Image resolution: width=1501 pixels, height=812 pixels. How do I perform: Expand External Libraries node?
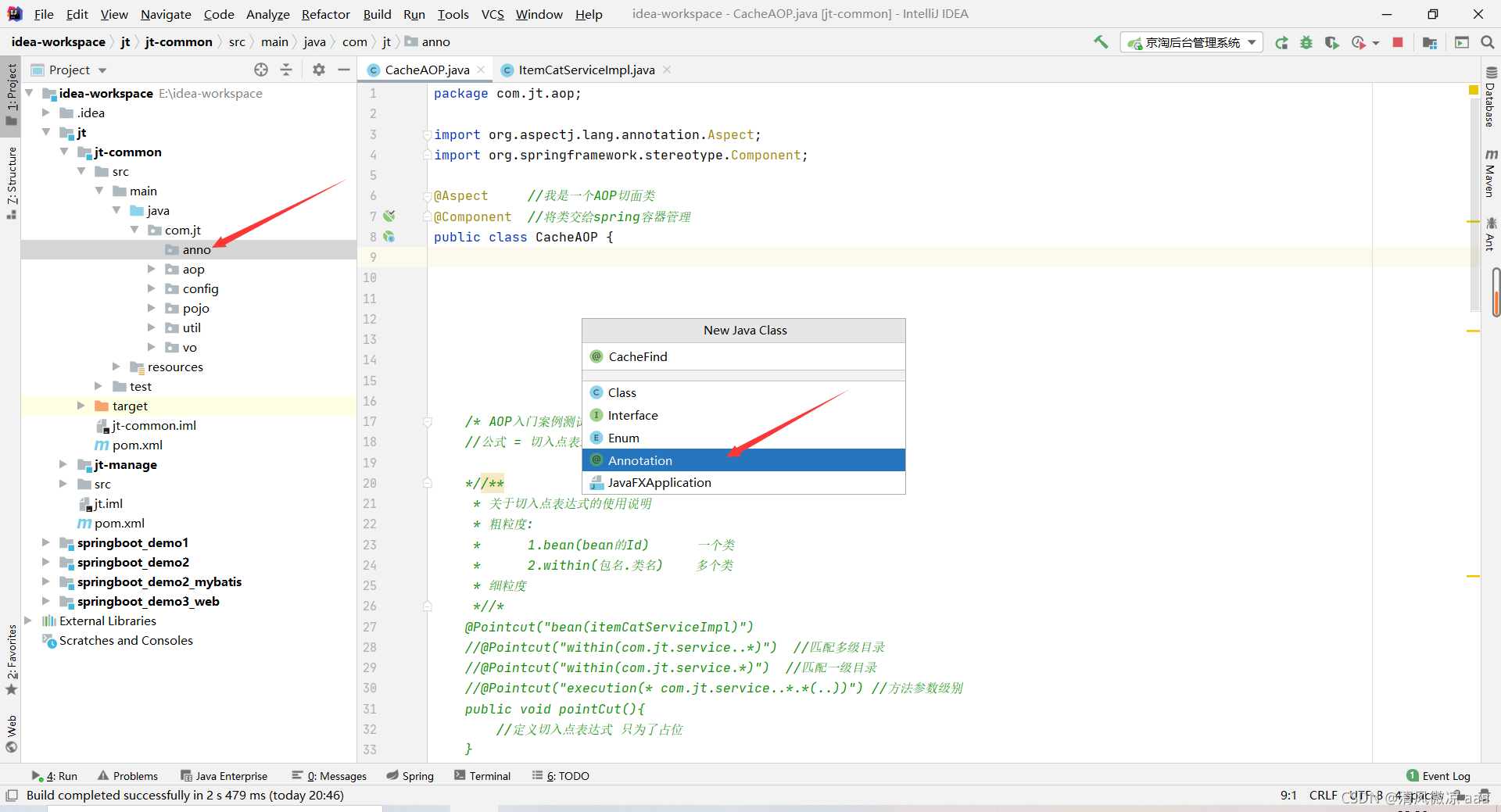click(29, 621)
